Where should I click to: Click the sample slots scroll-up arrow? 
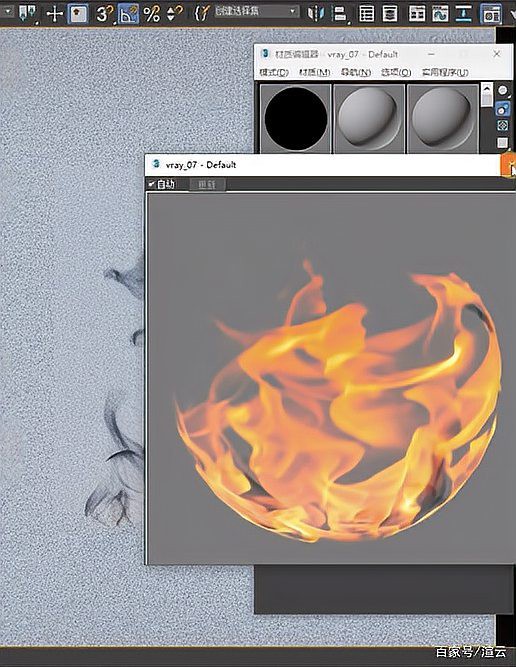[487, 88]
